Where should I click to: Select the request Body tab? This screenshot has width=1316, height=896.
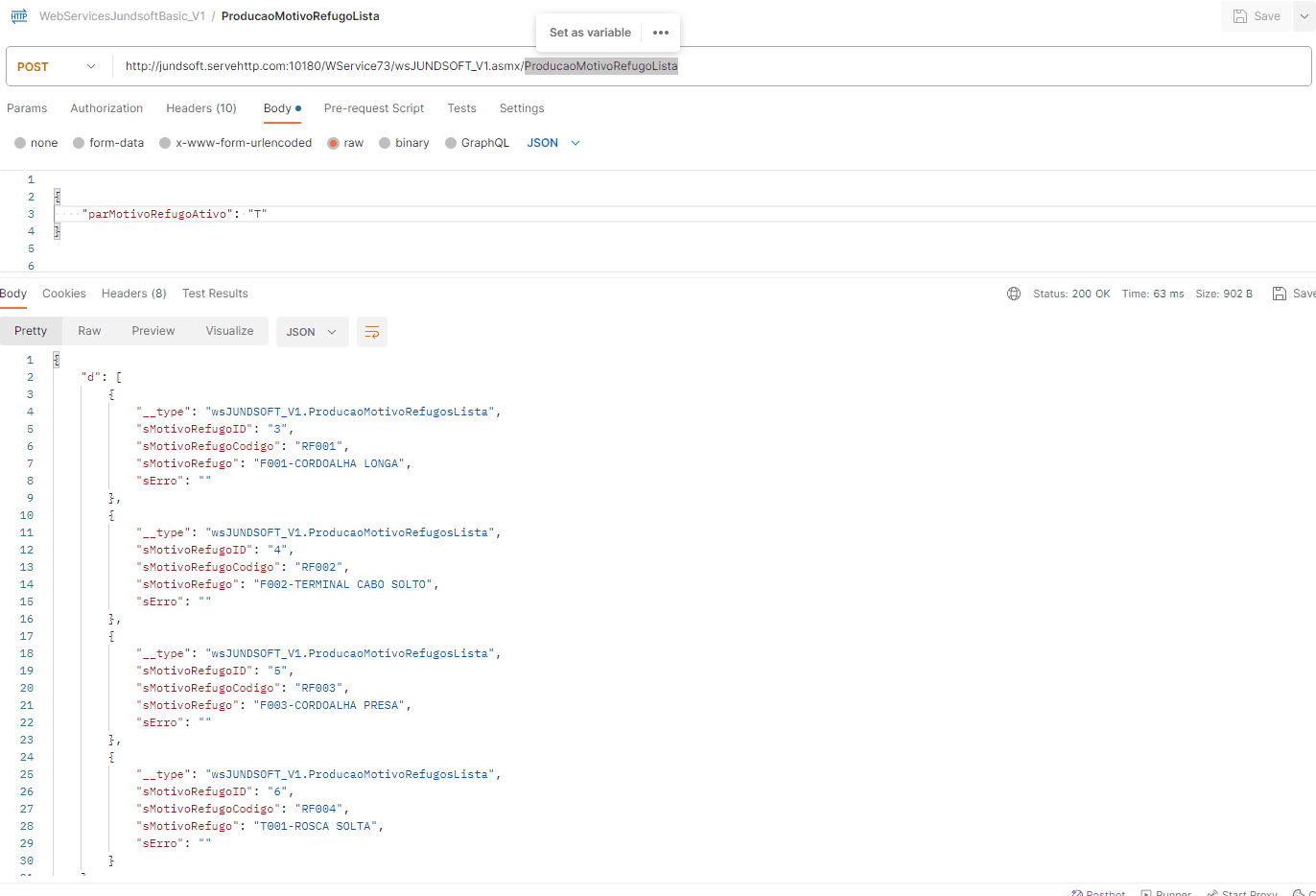point(282,108)
